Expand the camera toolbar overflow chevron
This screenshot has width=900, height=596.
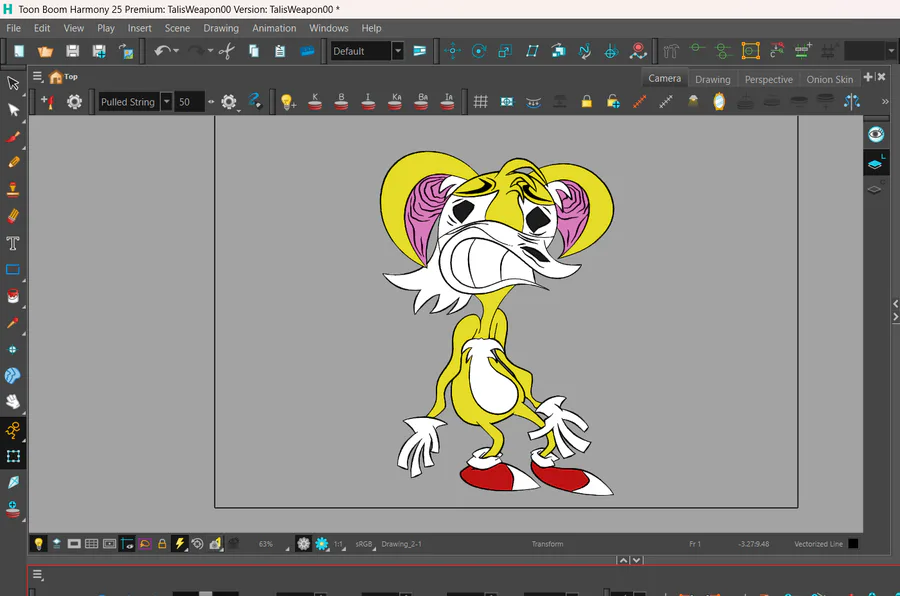pos(885,102)
